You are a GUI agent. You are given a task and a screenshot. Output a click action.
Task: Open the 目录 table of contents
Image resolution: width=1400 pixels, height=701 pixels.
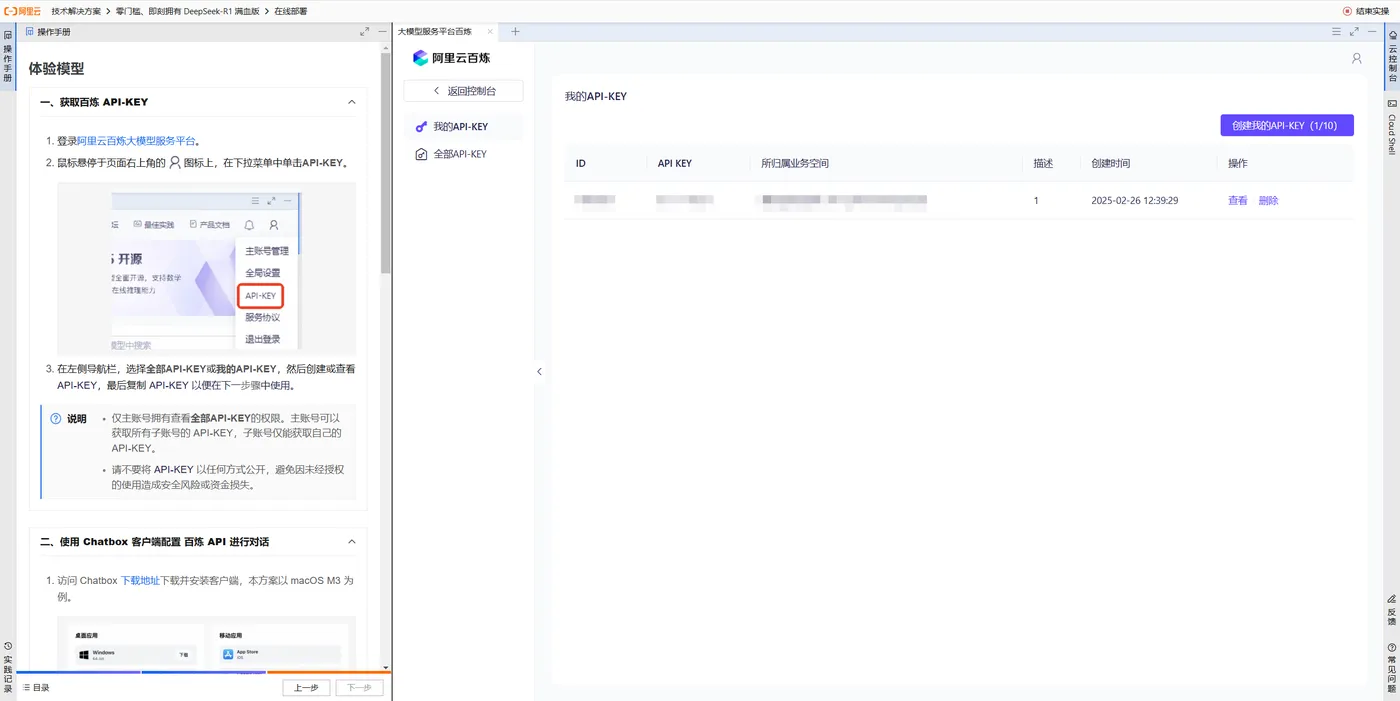click(36, 688)
